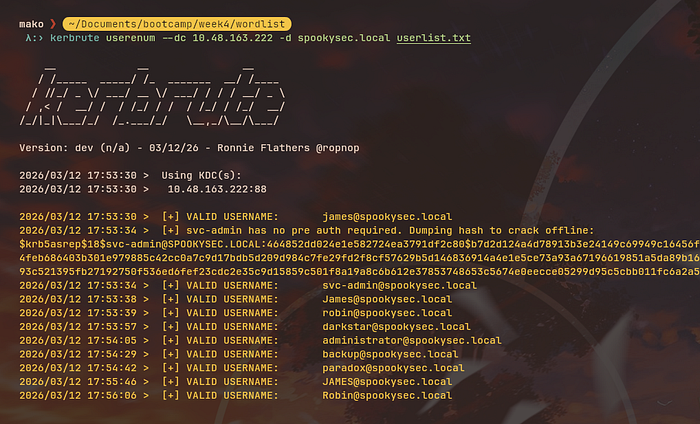700x424 pixels.
Task: Click username JAMES@spookysec.local in uppercase
Action: [x=387, y=382]
